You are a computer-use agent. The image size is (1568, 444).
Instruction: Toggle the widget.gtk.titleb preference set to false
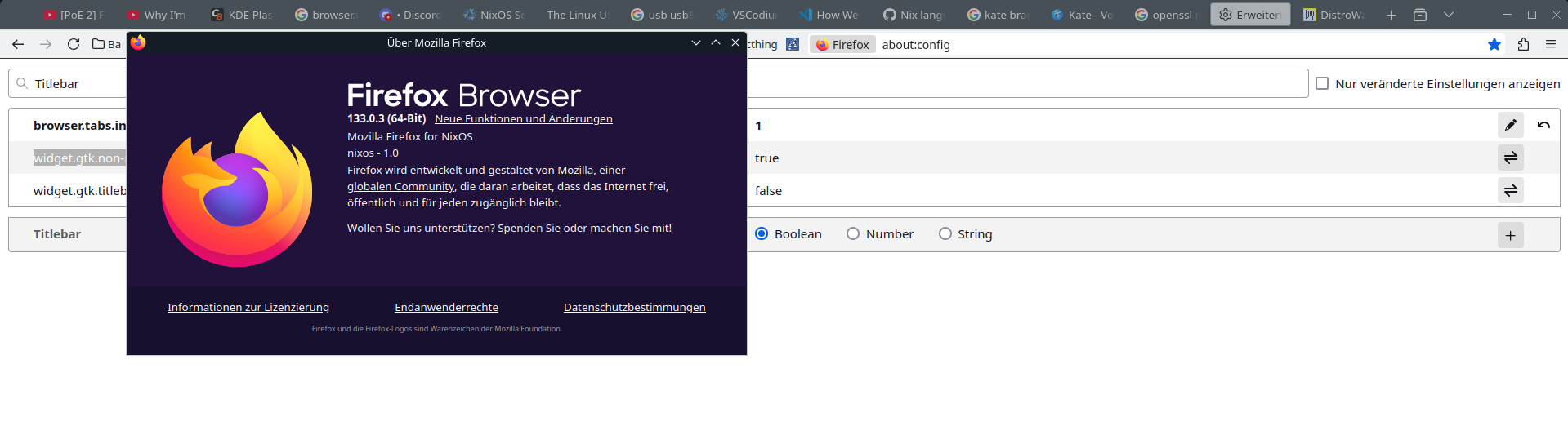point(1511,190)
